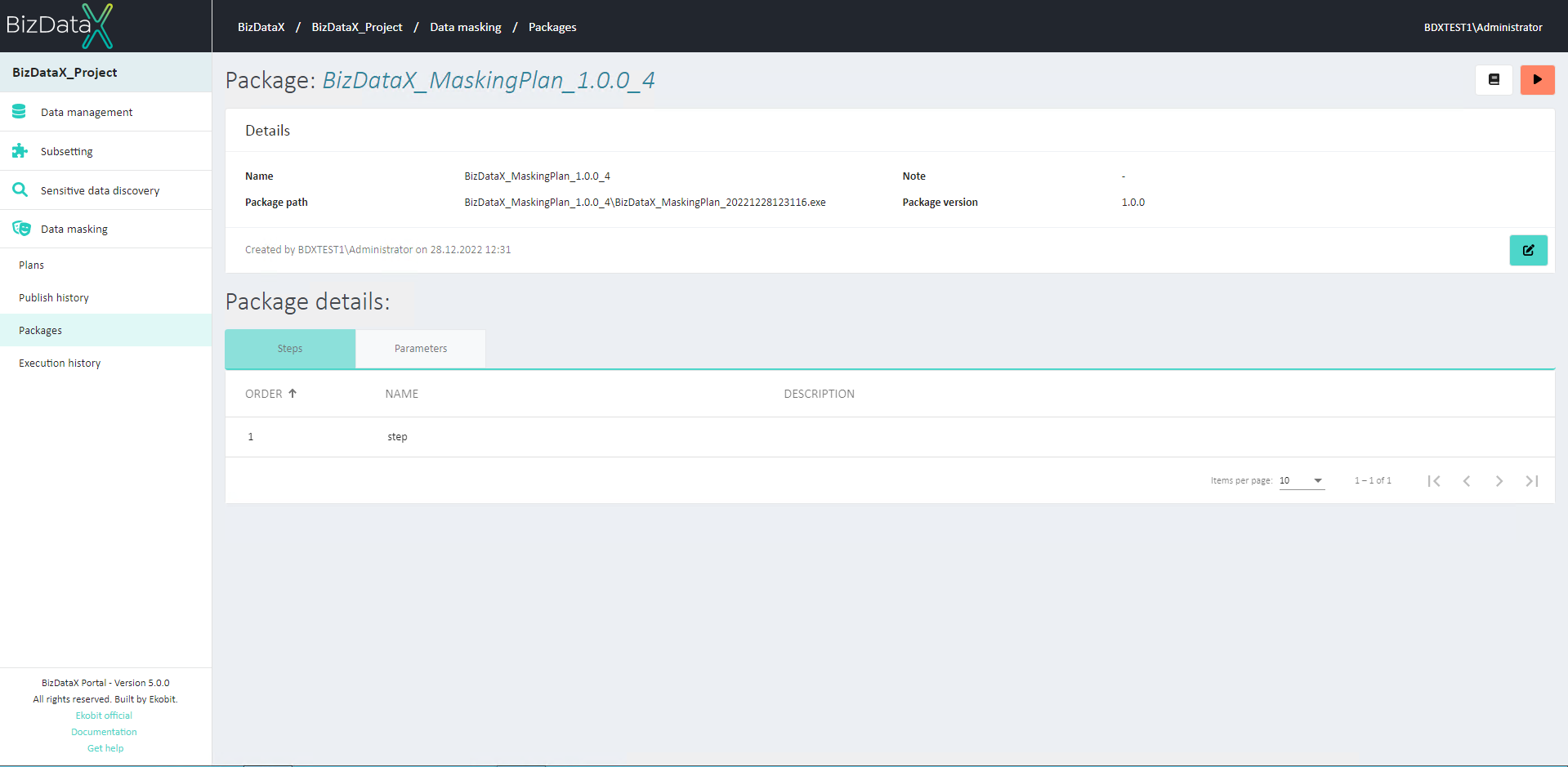Click the ORDER column header
Viewport: 1568px width, 767px height.
264,394
